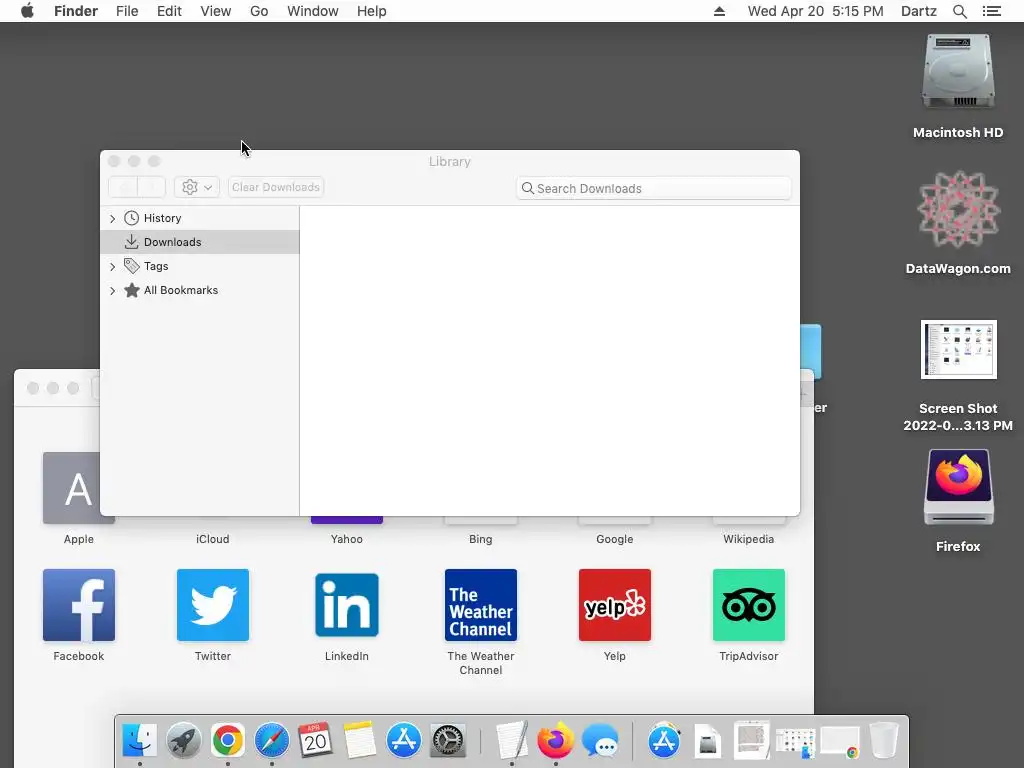Open Spotlight search magnifier in menu bar
Viewport: 1024px width, 768px height.
click(x=959, y=11)
